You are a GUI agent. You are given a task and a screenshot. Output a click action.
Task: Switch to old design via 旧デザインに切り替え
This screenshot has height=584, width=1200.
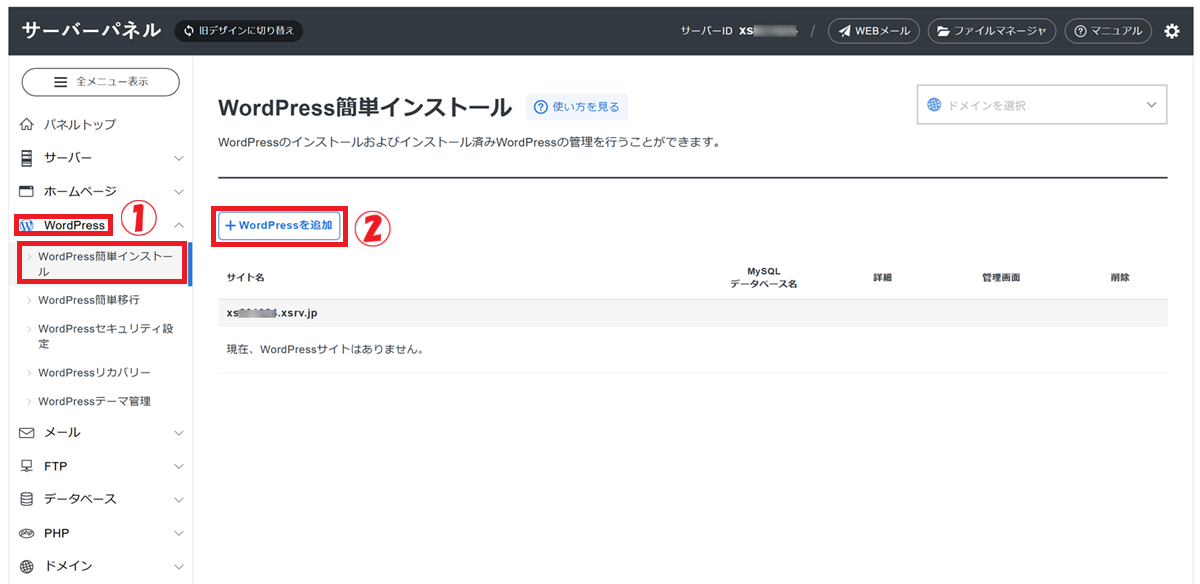point(239,31)
